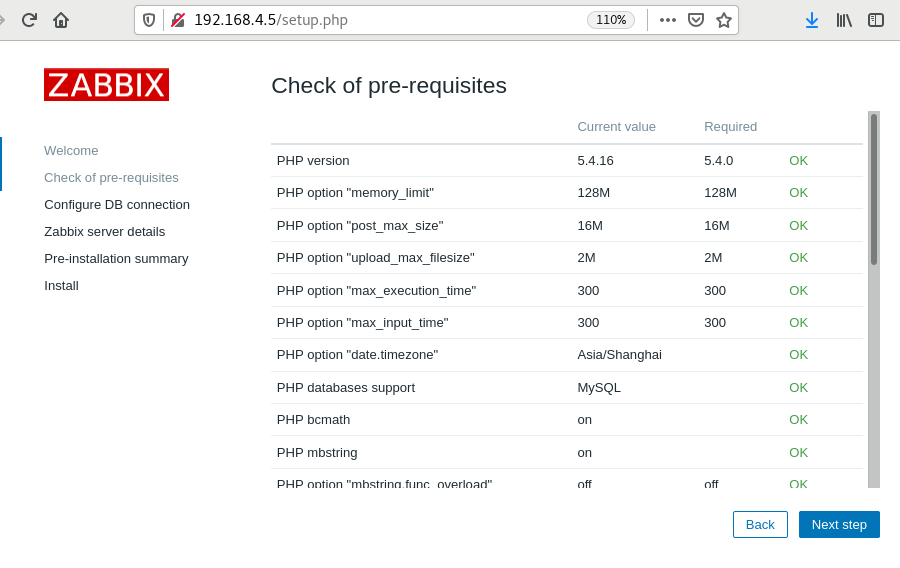This screenshot has height=568, width=900.
Task: Select Configure DB connection step
Action: coord(117,204)
